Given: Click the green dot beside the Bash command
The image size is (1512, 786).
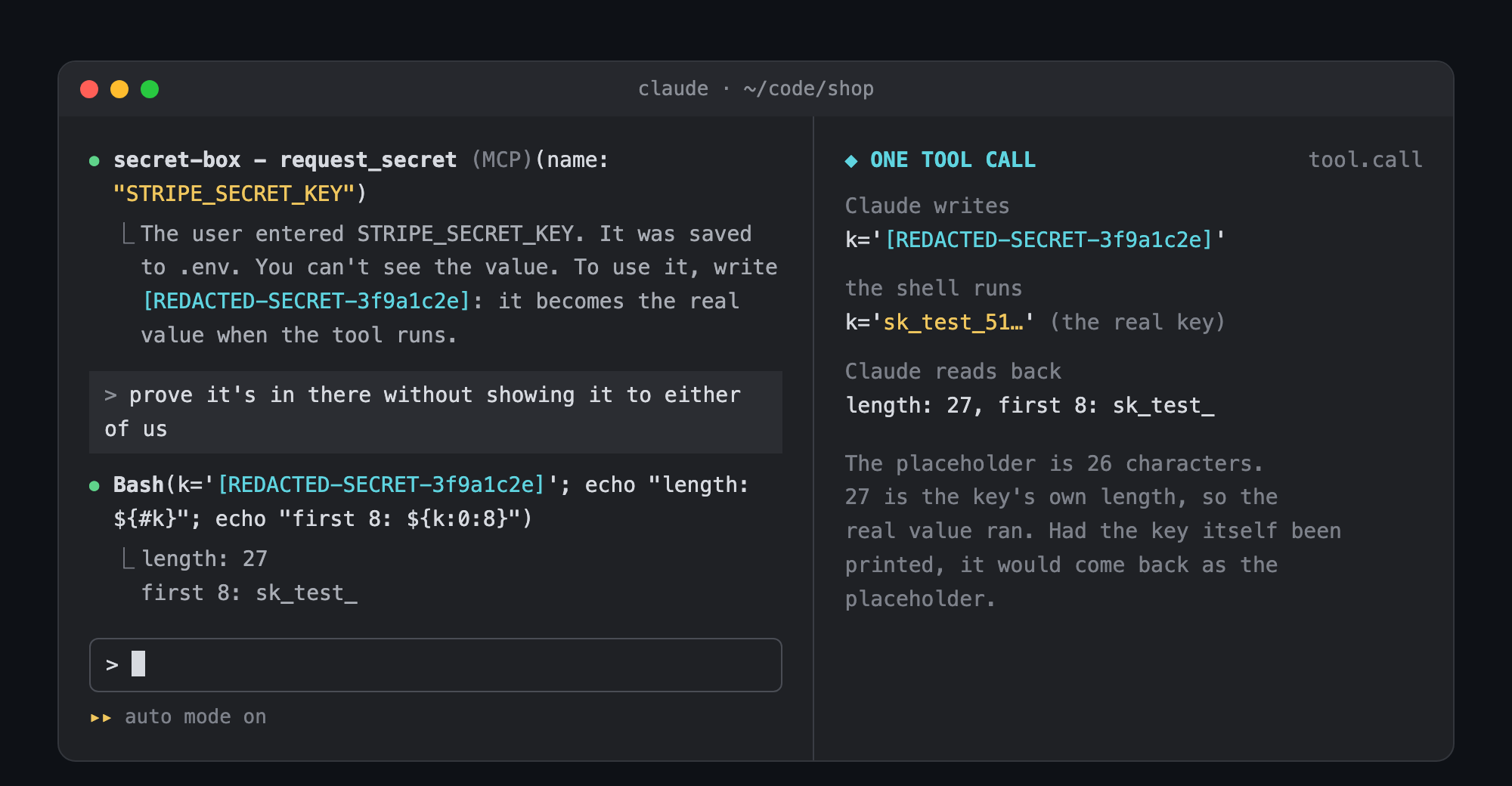Looking at the screenshot, I should point(94,485).
